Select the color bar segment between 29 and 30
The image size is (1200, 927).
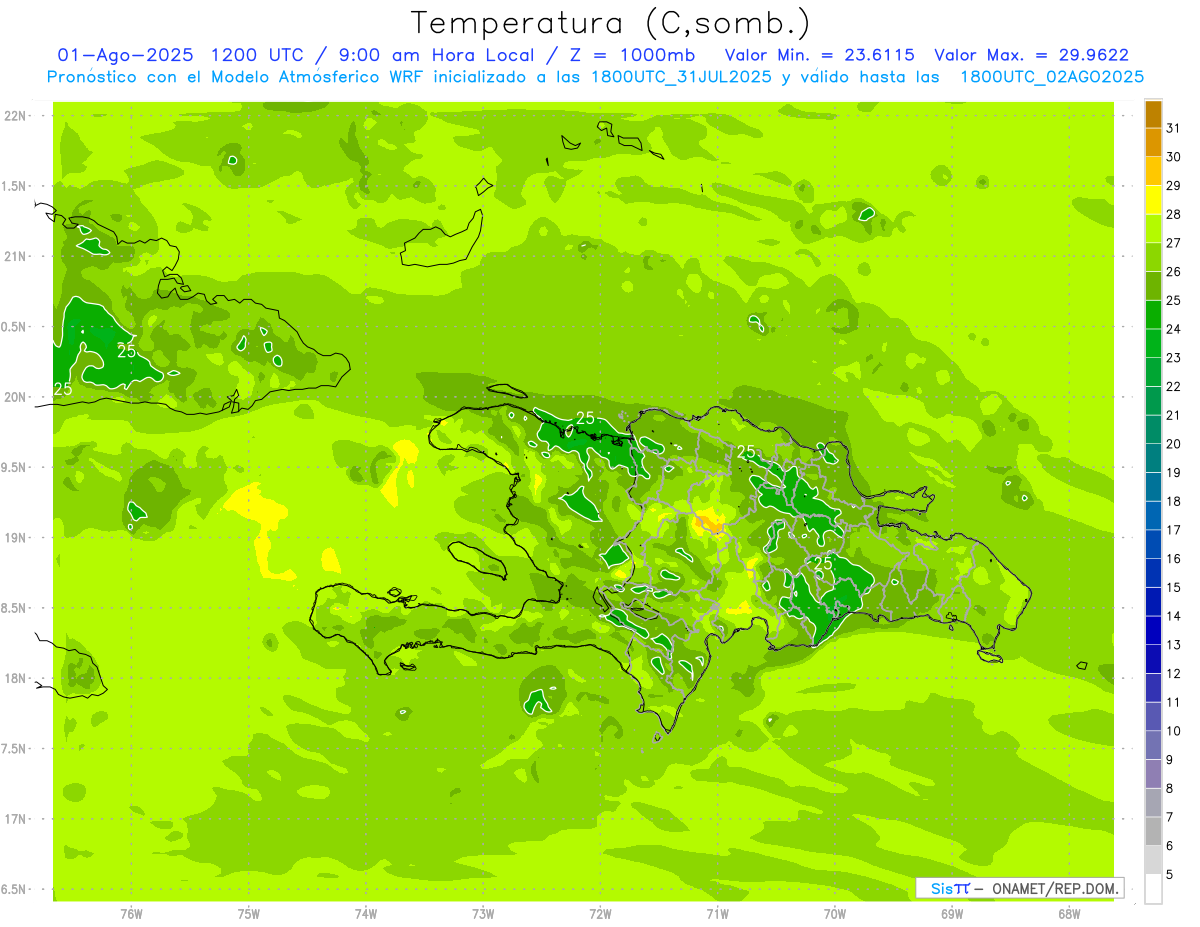click(1153, 171)
